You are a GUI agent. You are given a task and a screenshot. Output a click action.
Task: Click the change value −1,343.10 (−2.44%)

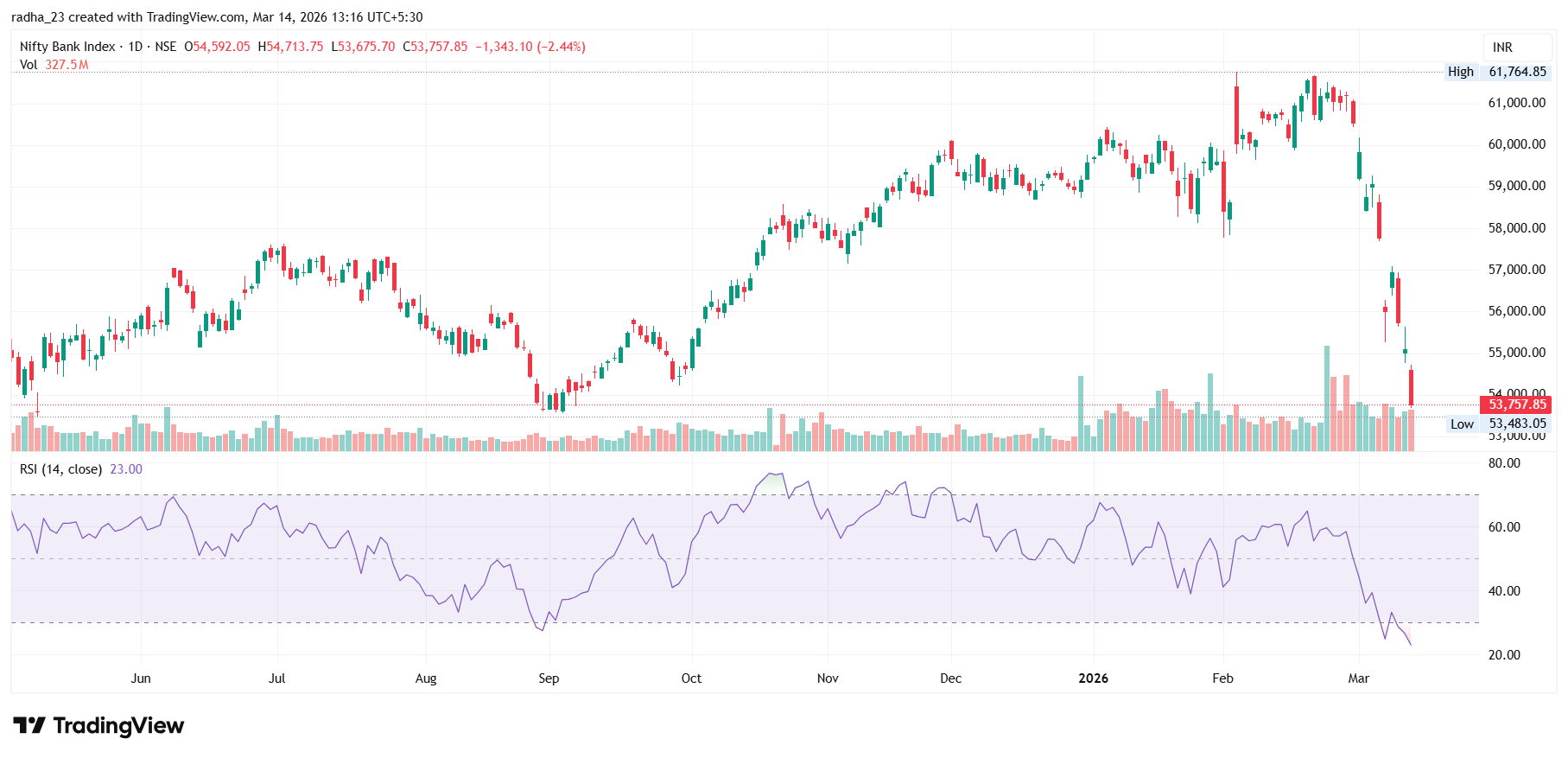point(530,47)
